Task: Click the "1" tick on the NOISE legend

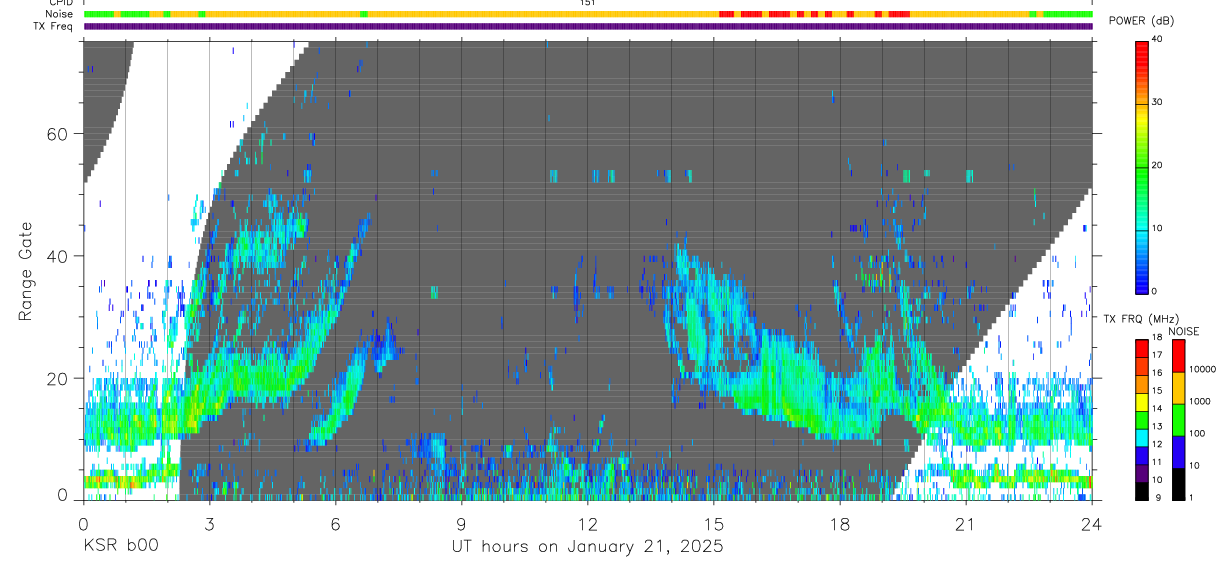Action: [x=1193, y=497]
